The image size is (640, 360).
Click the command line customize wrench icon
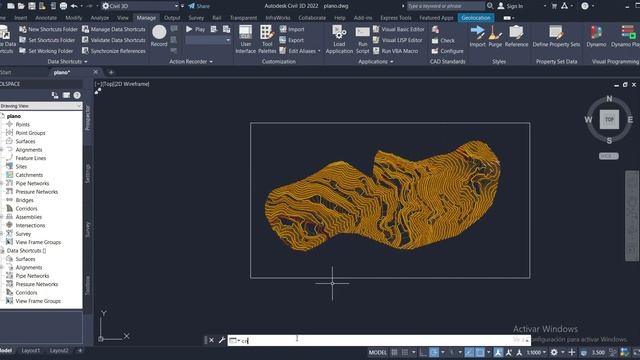[222, 340]
